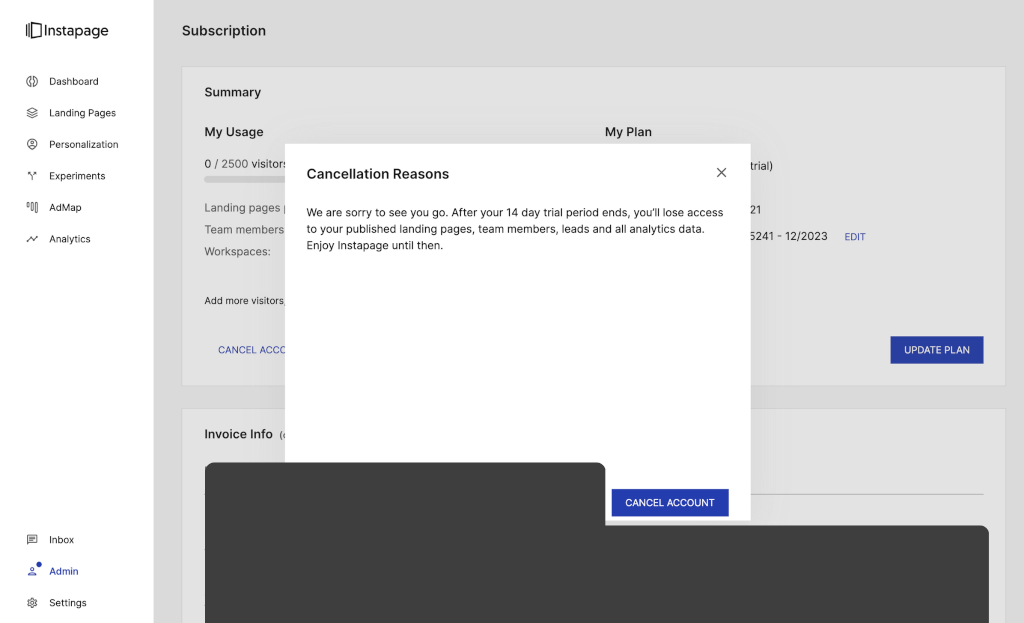Click the AdMap icon in sidebar
The image size is (1024, 623).
pos(32,207)
